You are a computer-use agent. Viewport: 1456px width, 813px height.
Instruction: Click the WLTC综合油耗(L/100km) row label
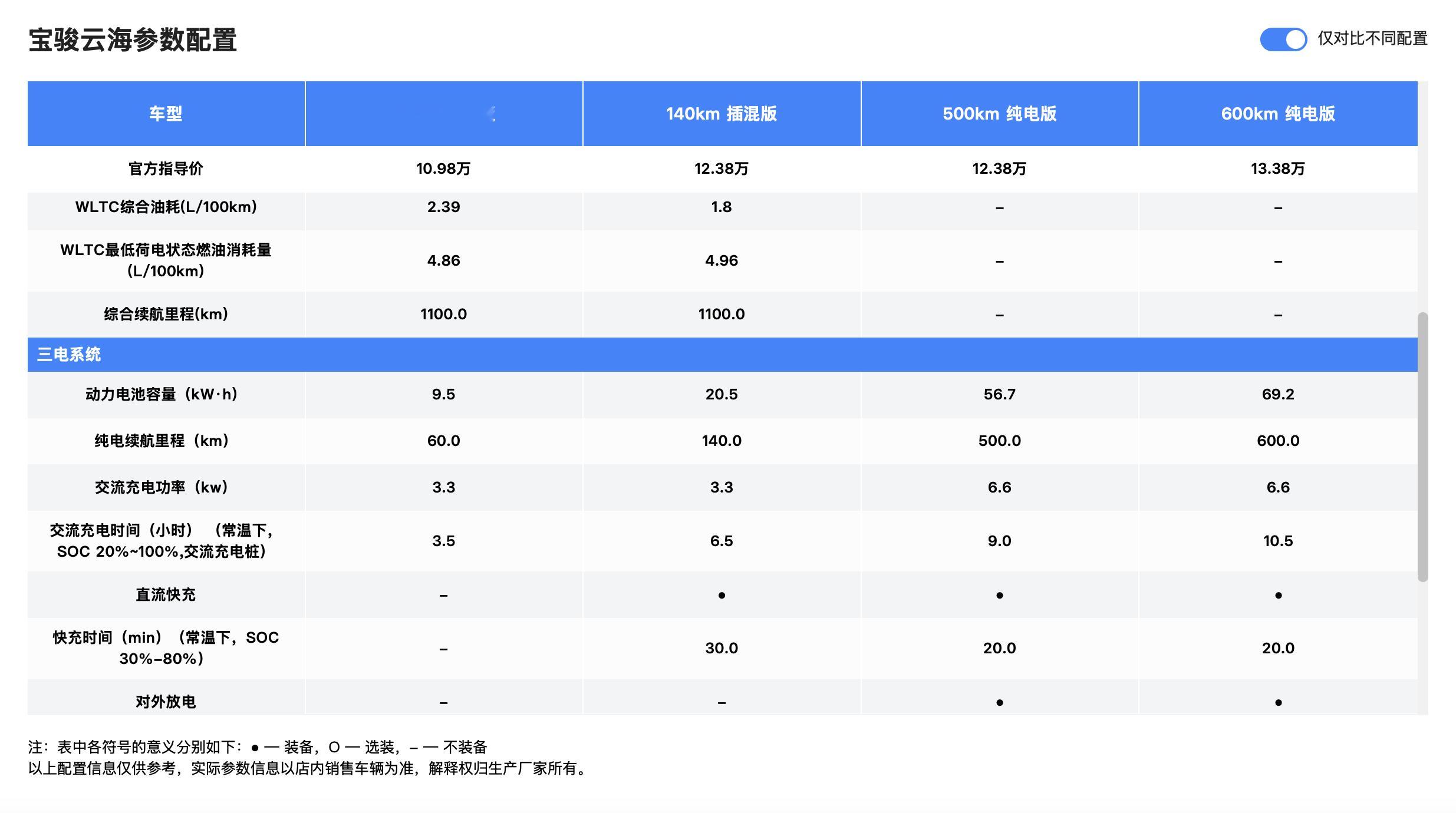pos(166,207)
